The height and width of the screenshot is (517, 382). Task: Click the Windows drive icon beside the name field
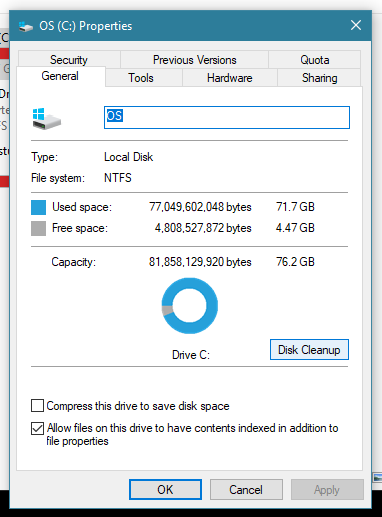click(x=46, y=118)
